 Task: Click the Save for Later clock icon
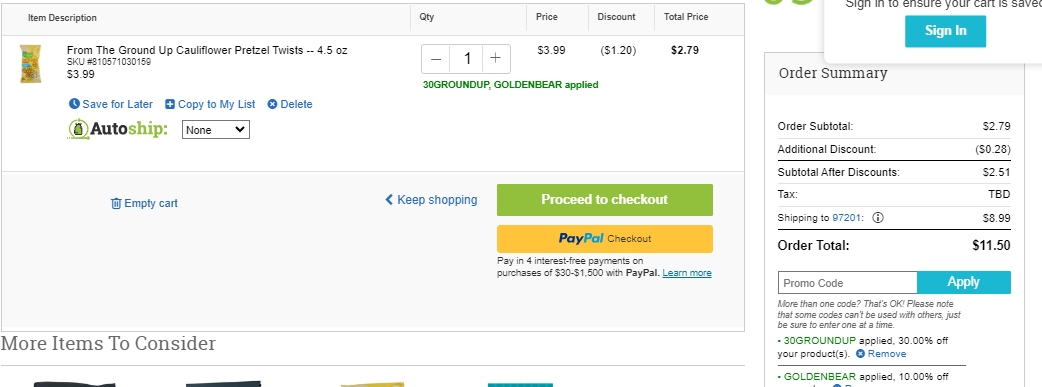click(x=74, y=104)
